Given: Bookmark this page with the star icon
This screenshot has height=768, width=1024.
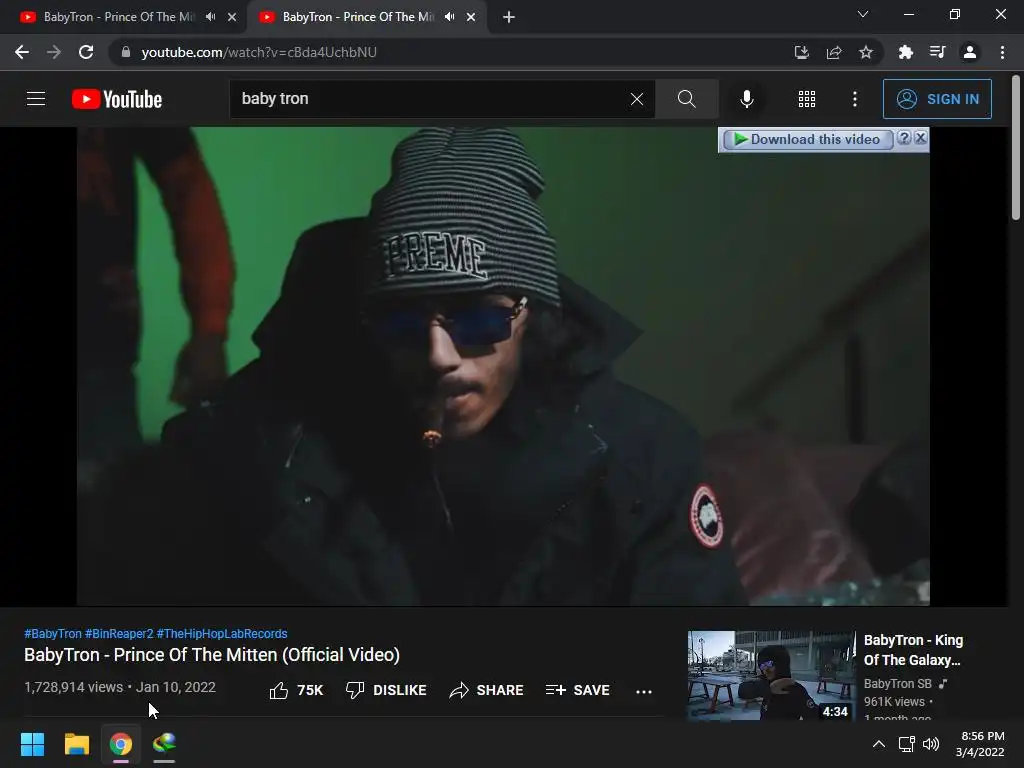Looking at the screenshot, I should tap(866, 52).
